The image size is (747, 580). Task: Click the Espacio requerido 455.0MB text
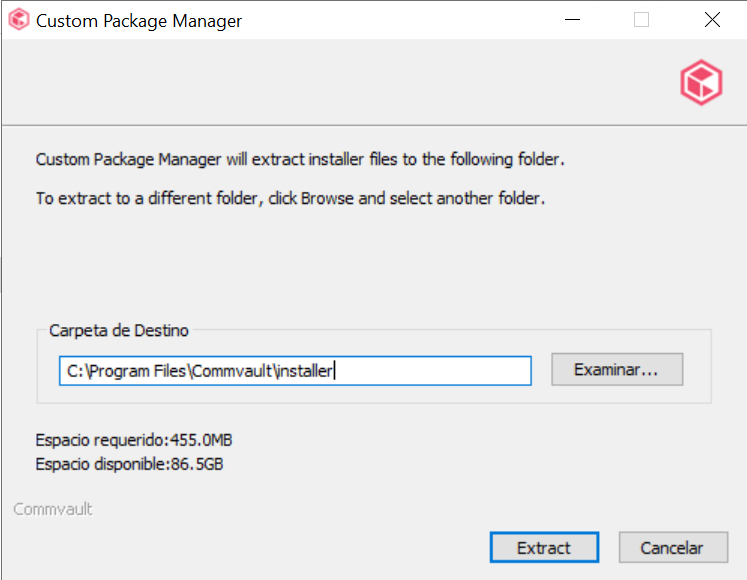coord(134,440)
